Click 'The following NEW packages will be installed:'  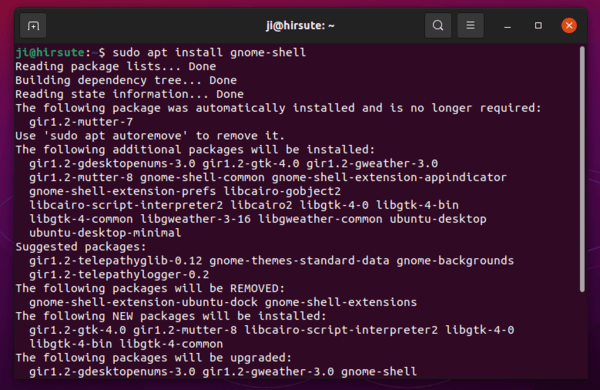tap(171, 316)
